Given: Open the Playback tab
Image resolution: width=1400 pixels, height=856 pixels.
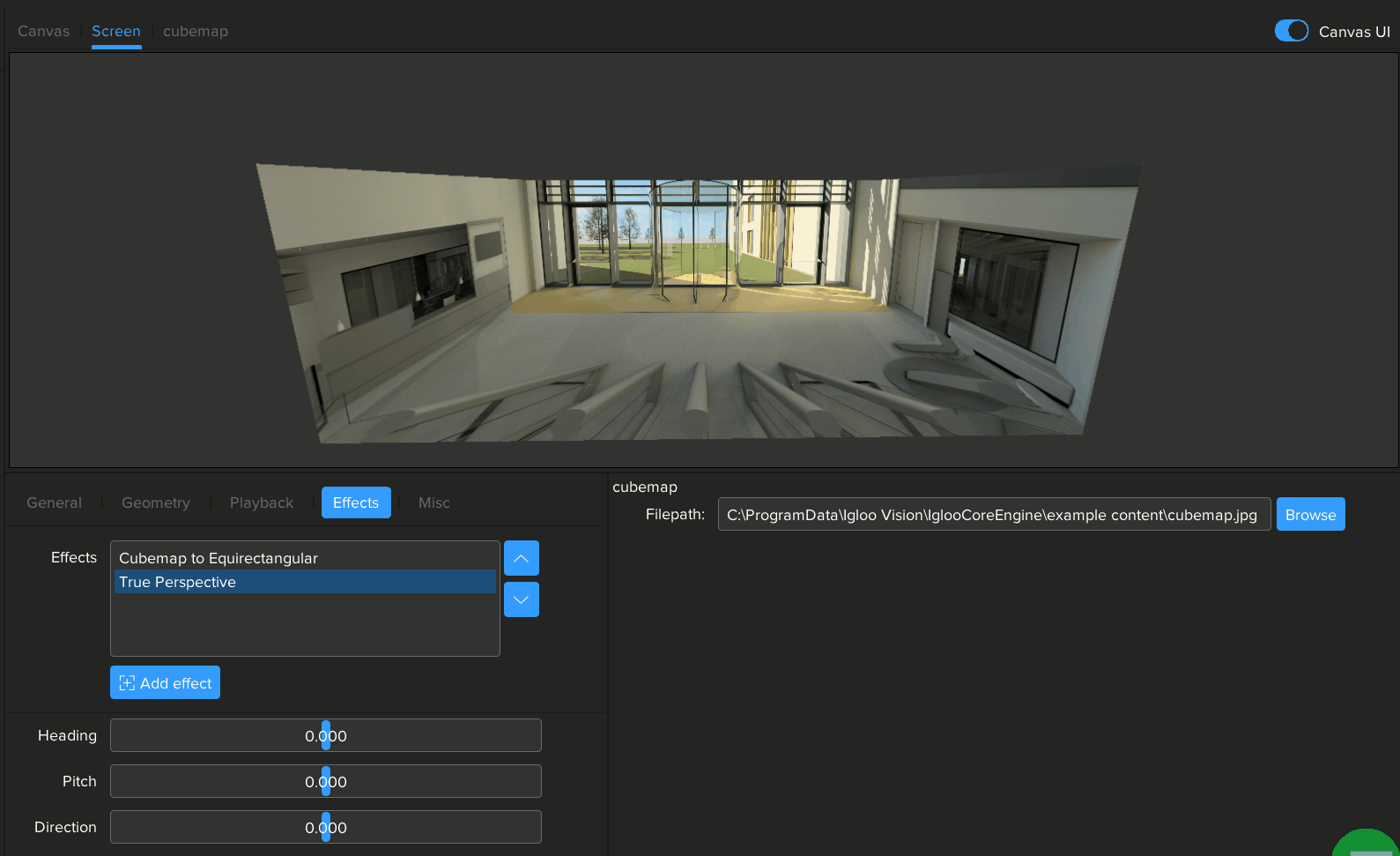Looking at the screenshot, I should click(261, 502).
